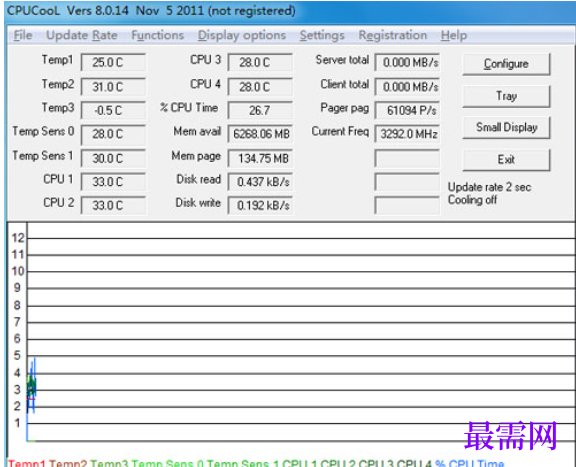Image resolution: width=576 pixels, height=467 pixels.
Task: Open the Update Rate menu
Action: [x=82, y=35]
